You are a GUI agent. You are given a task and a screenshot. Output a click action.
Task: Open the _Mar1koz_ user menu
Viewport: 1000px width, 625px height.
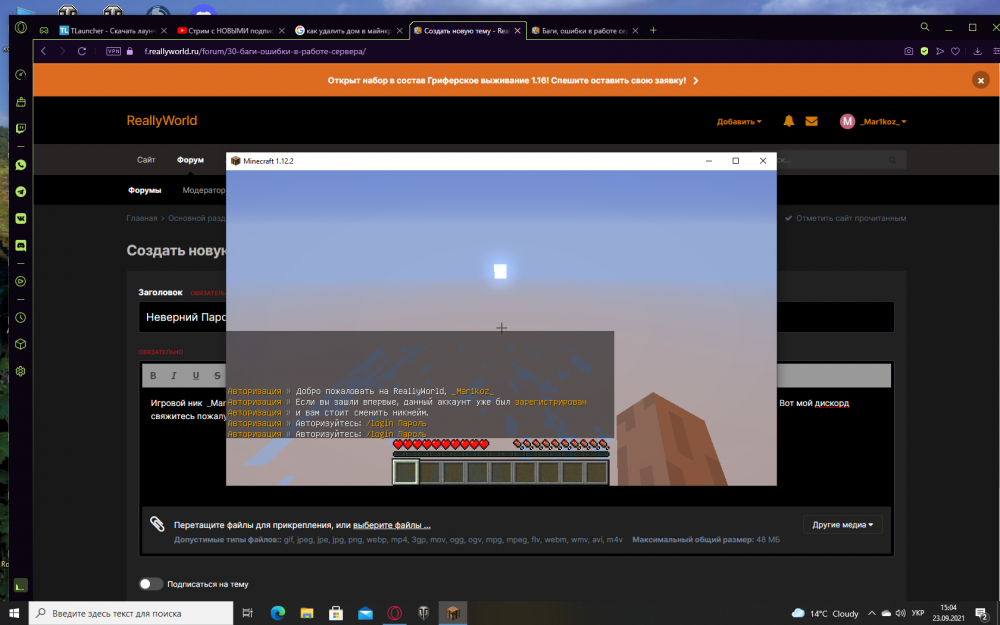tap(873, 121)
